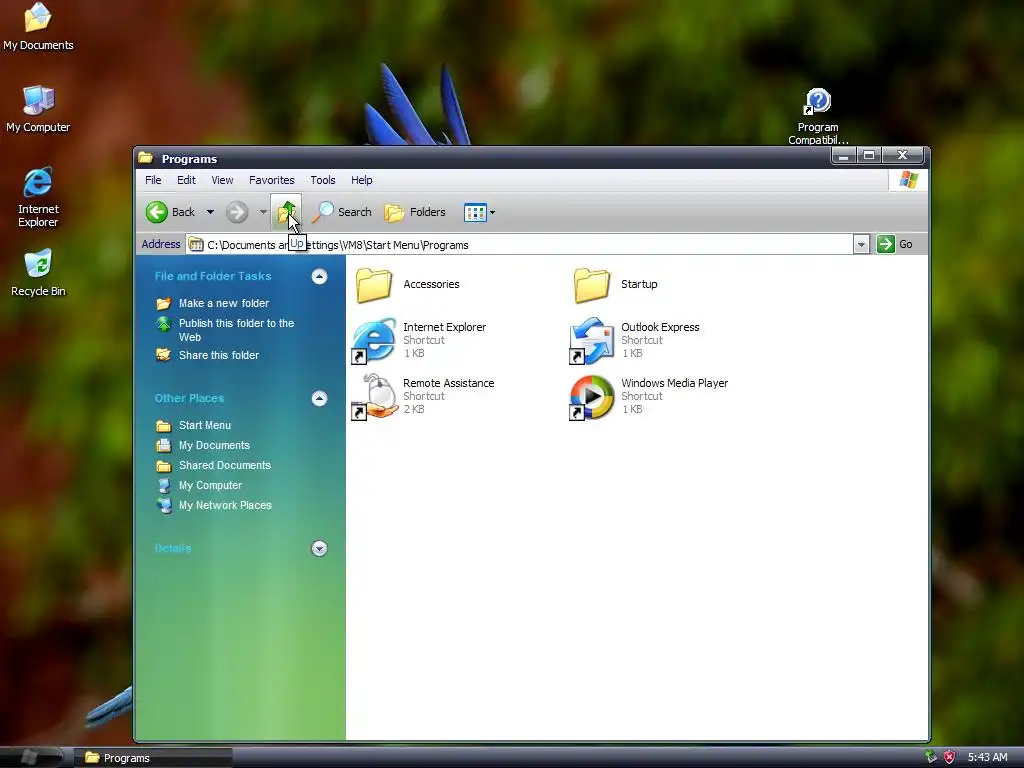Maximize the Programs window
The width and height of the screenshot is (1024, 768).
(x=869, y=155)
